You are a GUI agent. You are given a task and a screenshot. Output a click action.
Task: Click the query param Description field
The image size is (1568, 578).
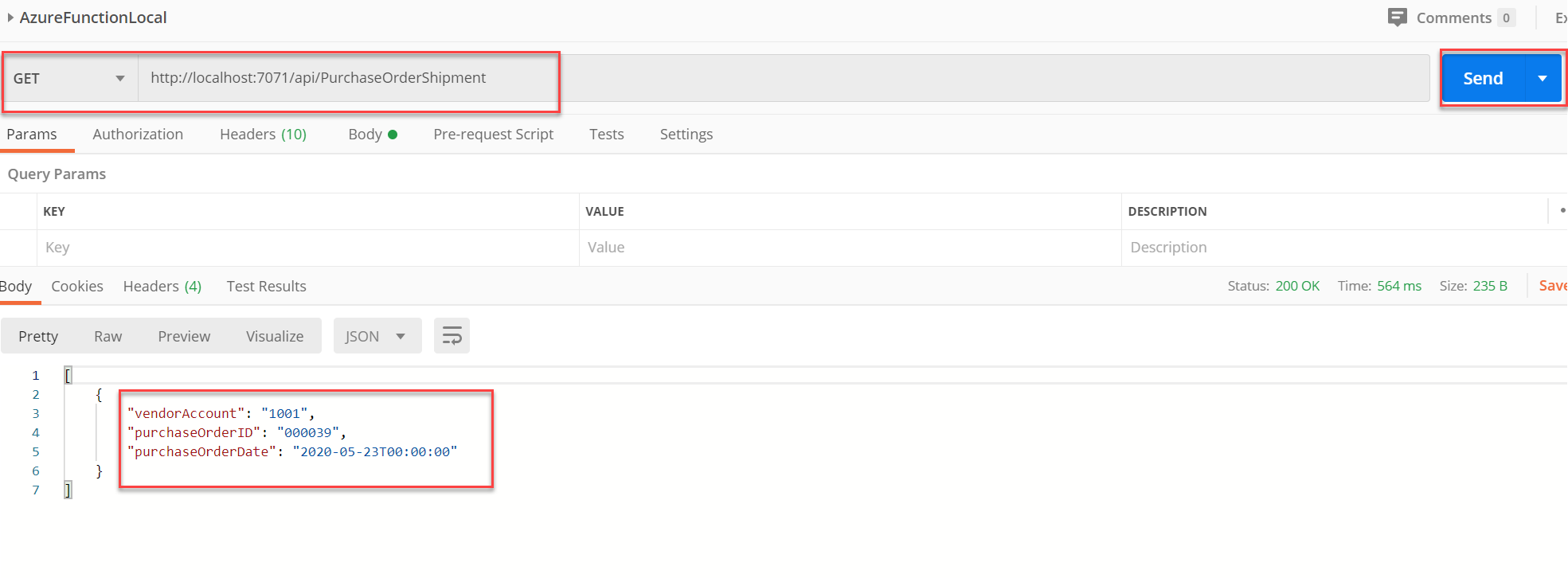(1344, 248)
